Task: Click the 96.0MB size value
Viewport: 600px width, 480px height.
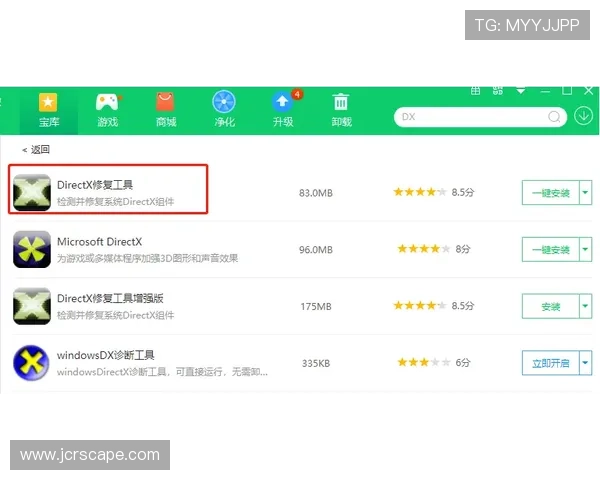Action: [x=316, y=250]
